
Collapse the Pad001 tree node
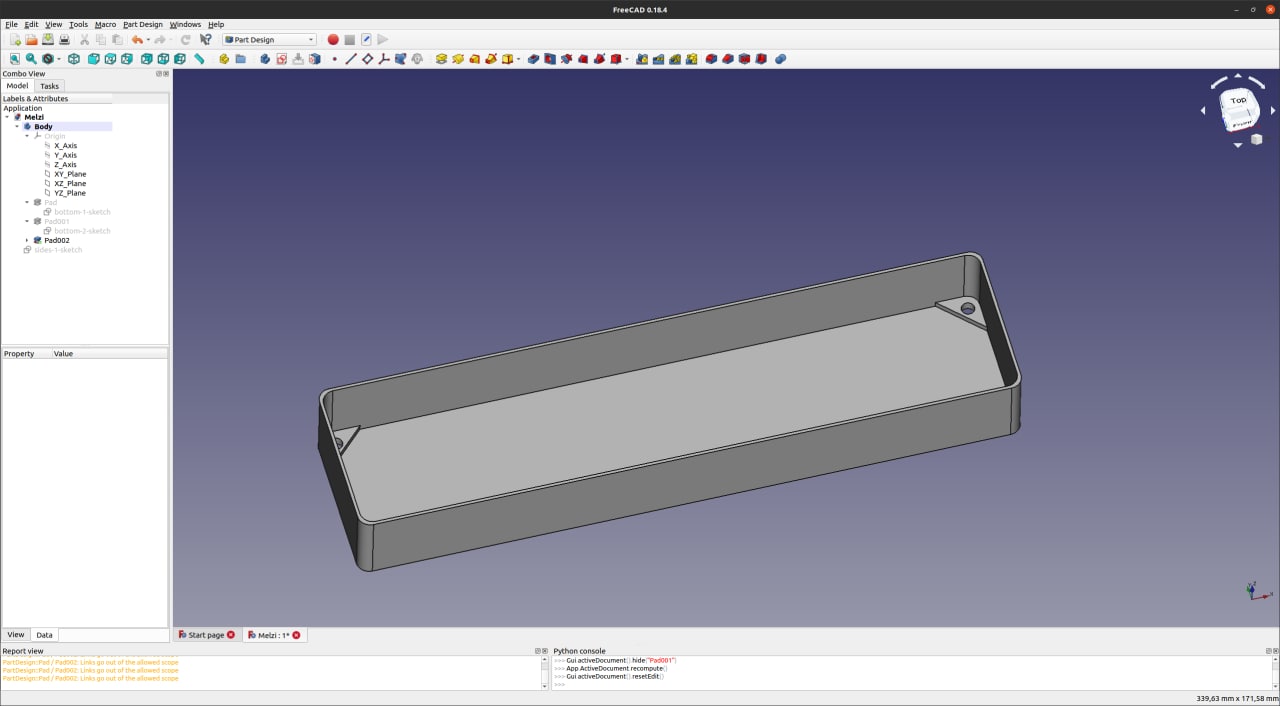(27, 221)
